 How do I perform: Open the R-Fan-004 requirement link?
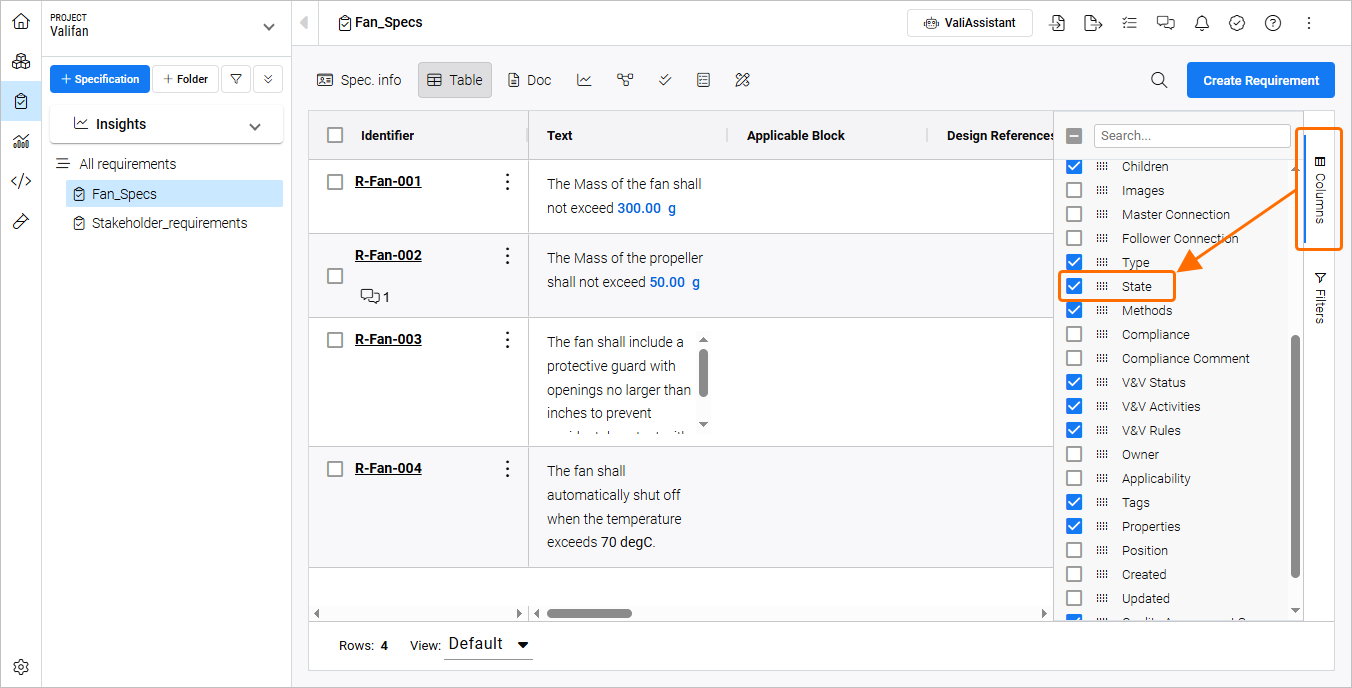pos(388,468)
